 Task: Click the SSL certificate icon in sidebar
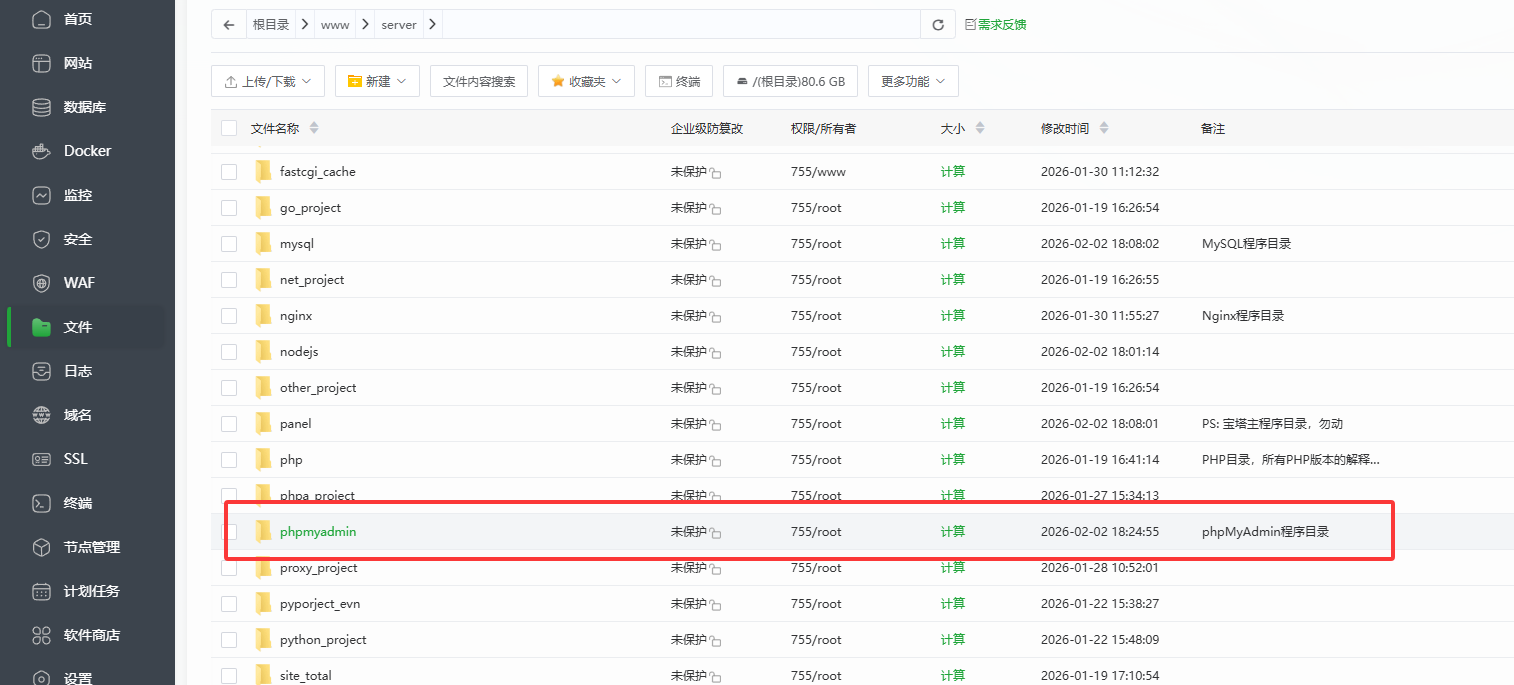point(41,459)
